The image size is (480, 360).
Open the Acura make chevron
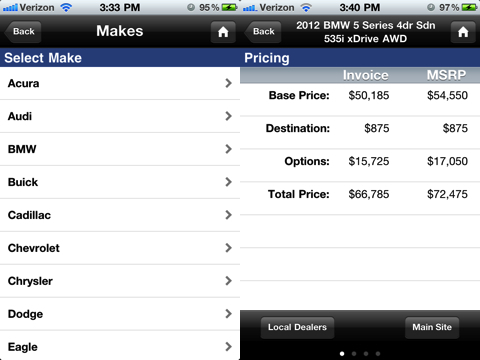pyautogui.click(x=228, y=83)
